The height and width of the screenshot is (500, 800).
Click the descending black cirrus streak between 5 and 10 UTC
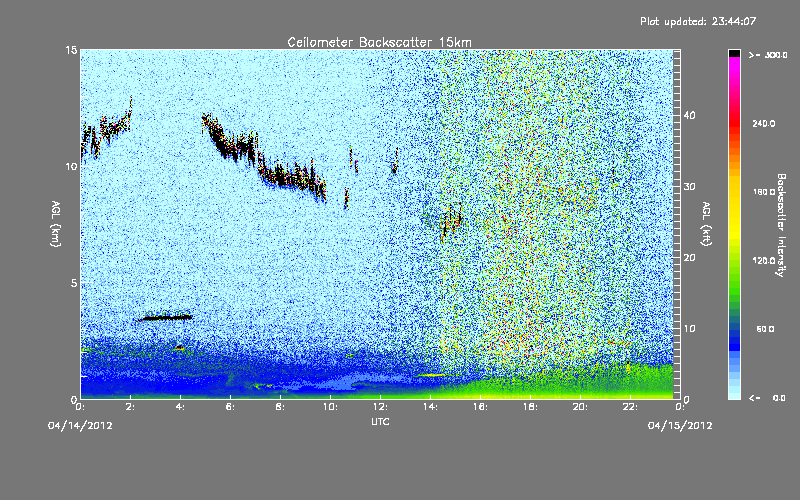pyautogui.click(x=263, y=159)
